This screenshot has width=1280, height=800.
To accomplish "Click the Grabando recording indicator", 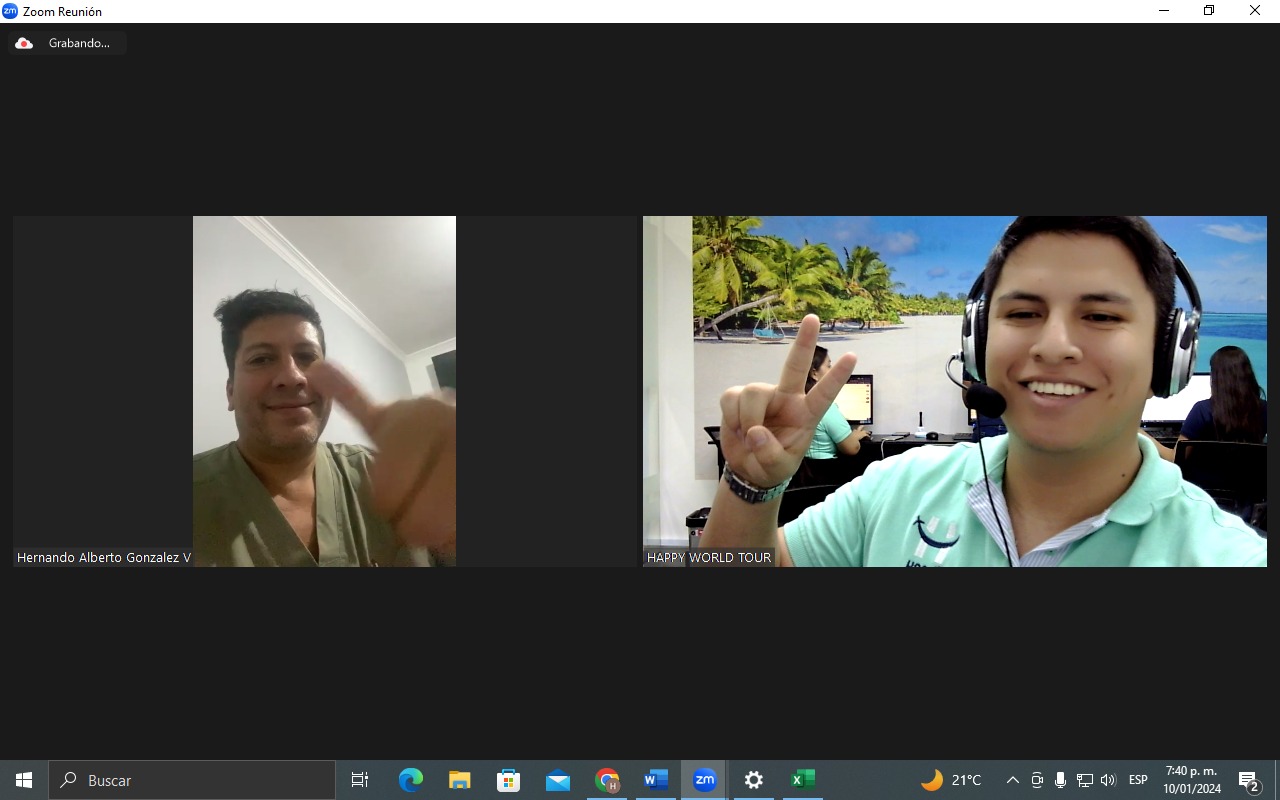I will point(67,43).
